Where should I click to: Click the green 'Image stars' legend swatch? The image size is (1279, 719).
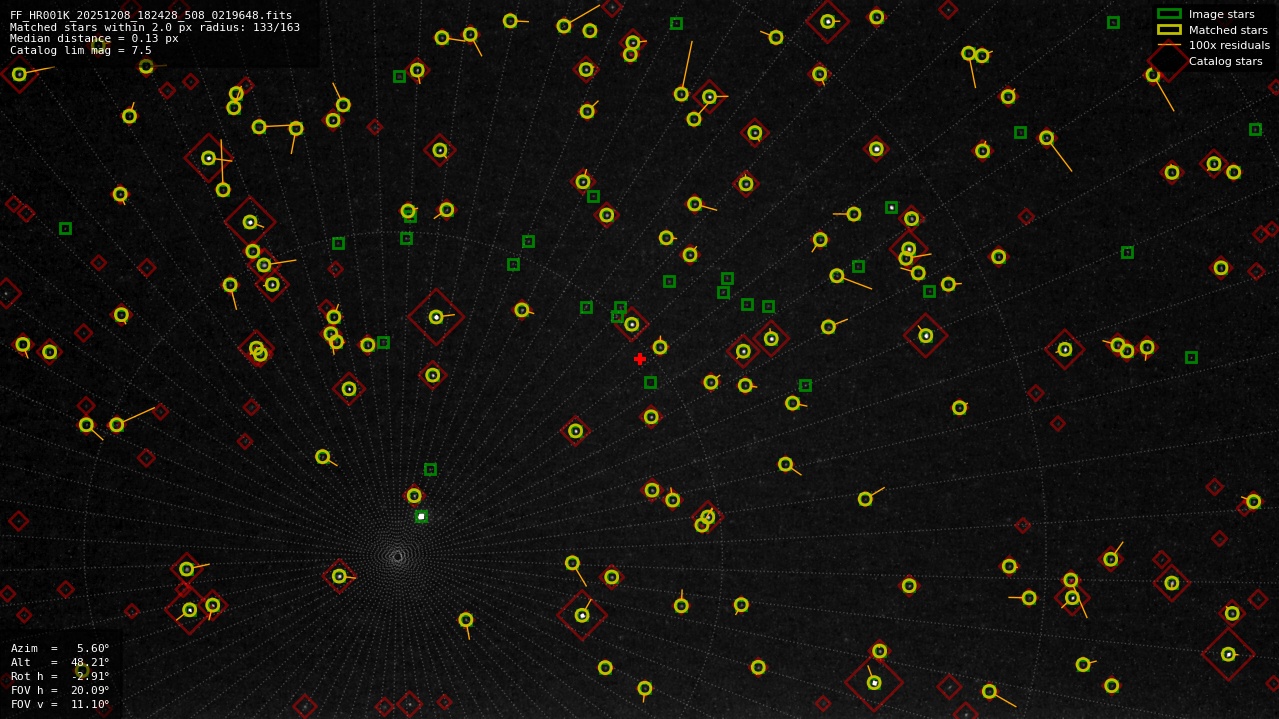[1169, 14]
